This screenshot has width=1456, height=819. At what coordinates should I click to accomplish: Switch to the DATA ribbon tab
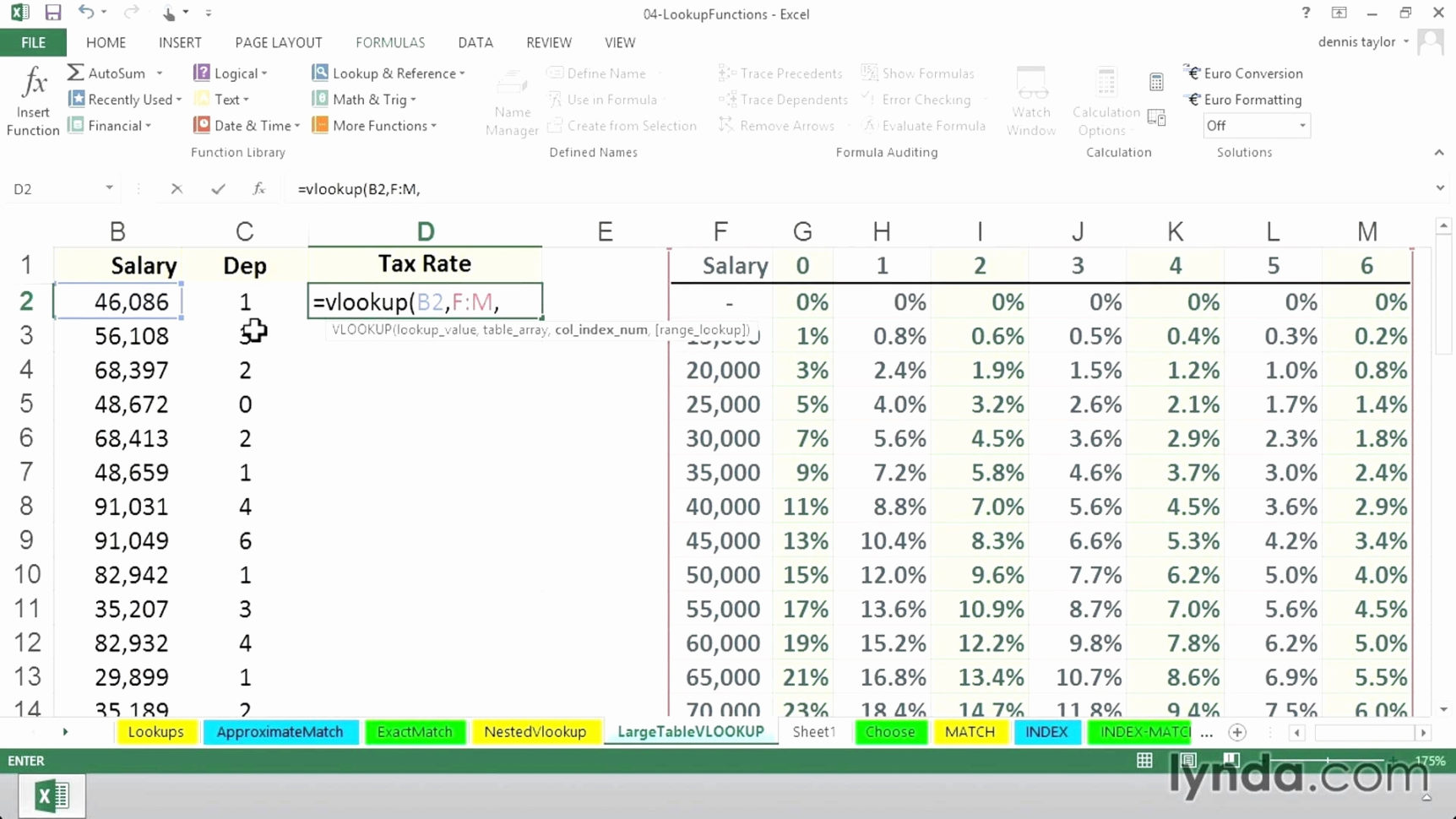click(x=475, y=42)
